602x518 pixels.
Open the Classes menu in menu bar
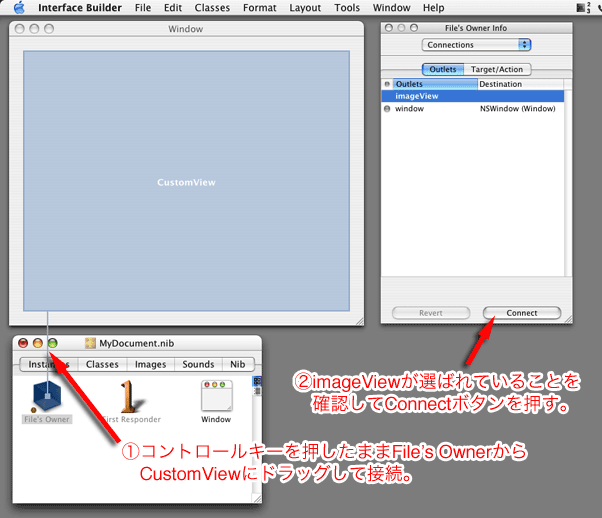(212, 8)
